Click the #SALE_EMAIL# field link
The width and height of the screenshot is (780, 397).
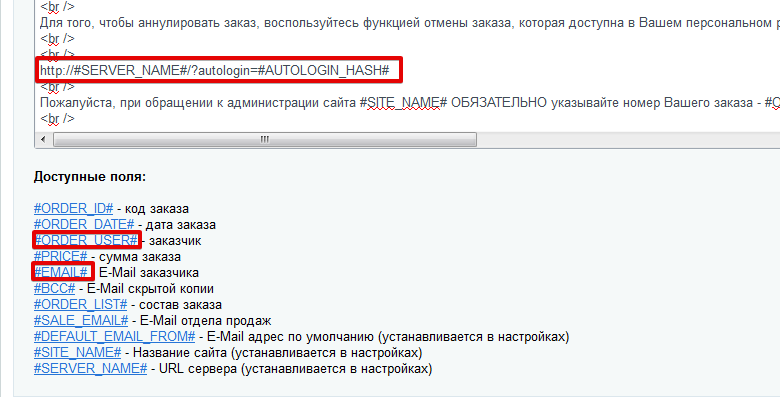pos(81,320)
